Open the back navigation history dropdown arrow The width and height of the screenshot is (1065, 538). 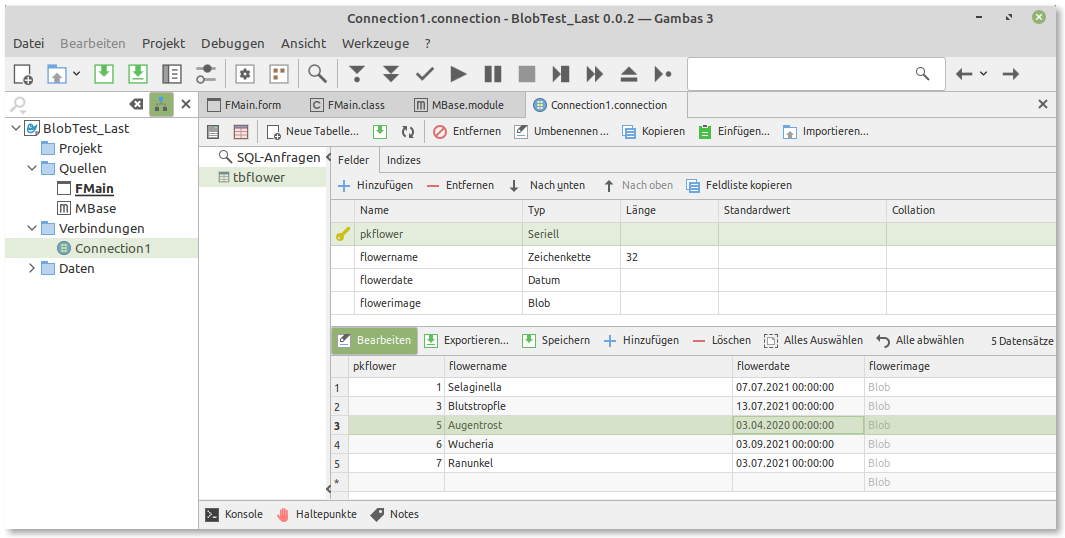coord(983,74)
